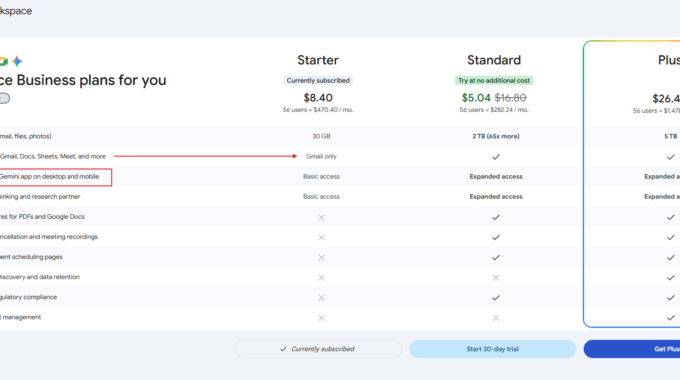680x380 pixels.
Task: Click Starter Basic access in Gemini app row
Action: (x=321, y=177)
